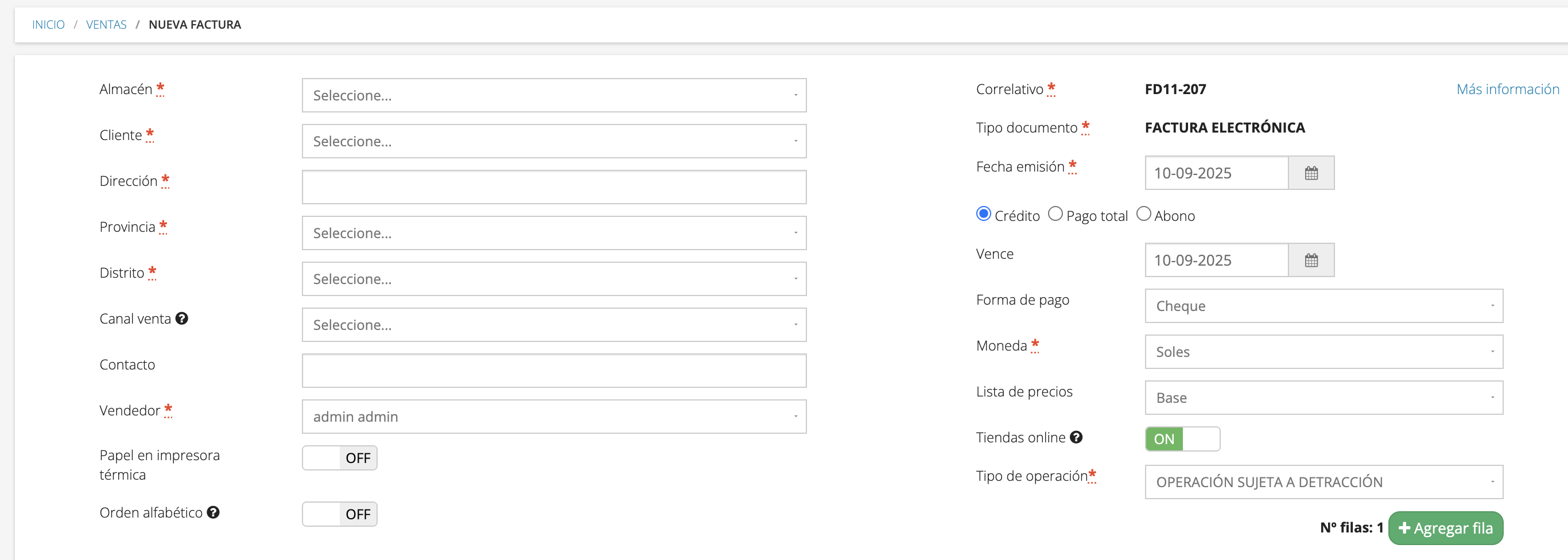Turn off Tiendas online switch
This screenshot has width=1568, height=560.
[x=1182, y=439]
